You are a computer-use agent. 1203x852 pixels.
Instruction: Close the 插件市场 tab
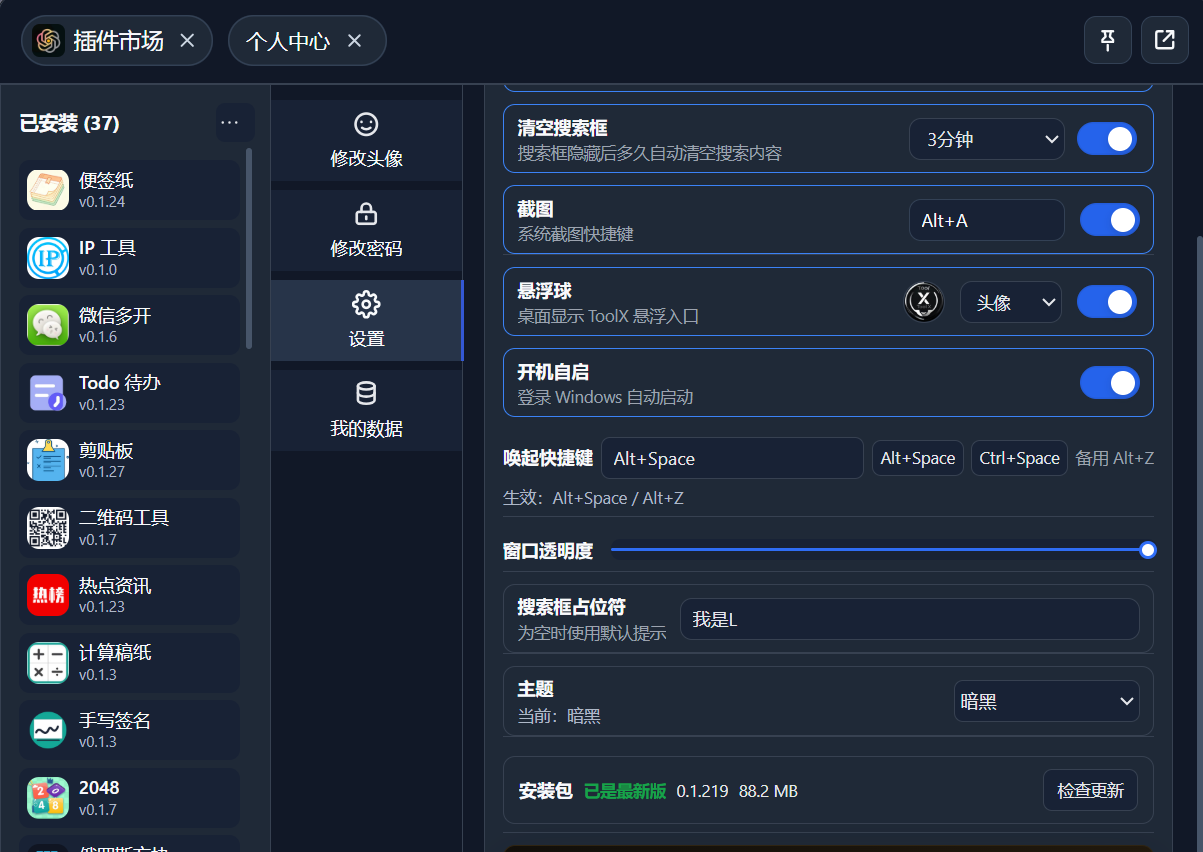pyautogui.click(x=187, y=41)
